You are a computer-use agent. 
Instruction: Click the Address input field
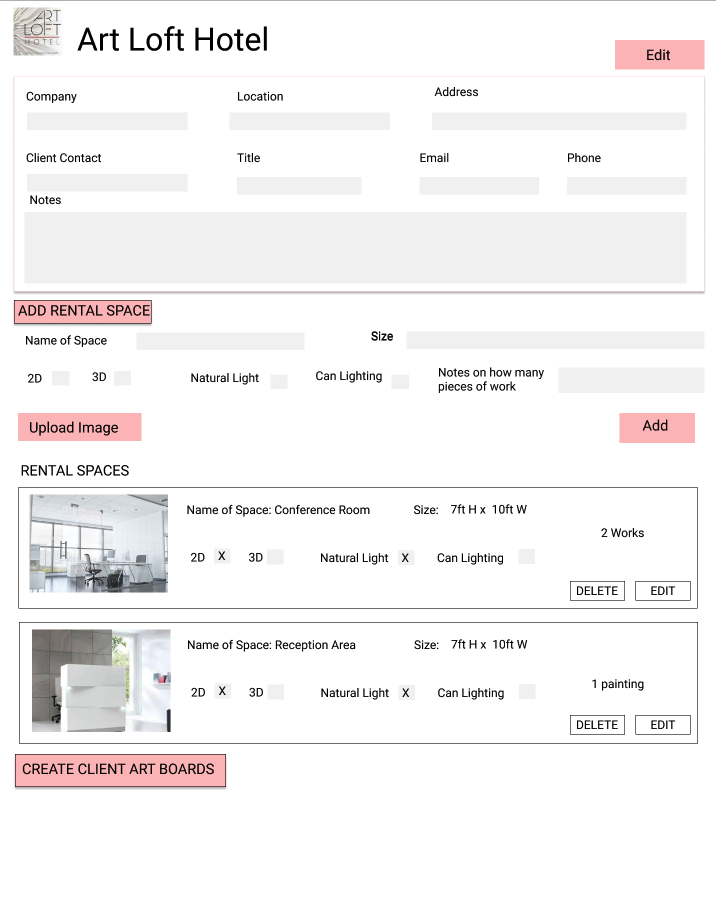[559, 121]
